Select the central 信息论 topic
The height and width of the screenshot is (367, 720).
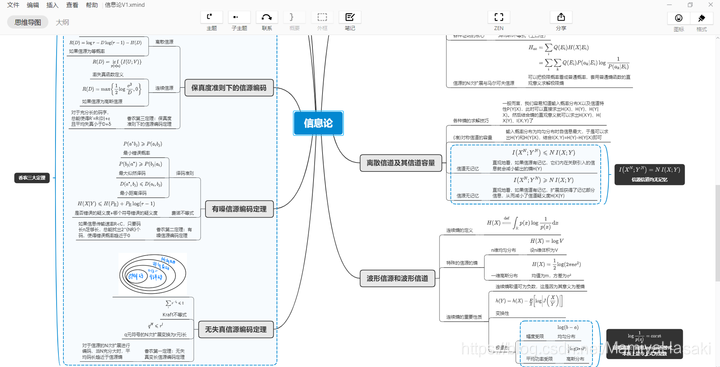[x=318, y=123]
